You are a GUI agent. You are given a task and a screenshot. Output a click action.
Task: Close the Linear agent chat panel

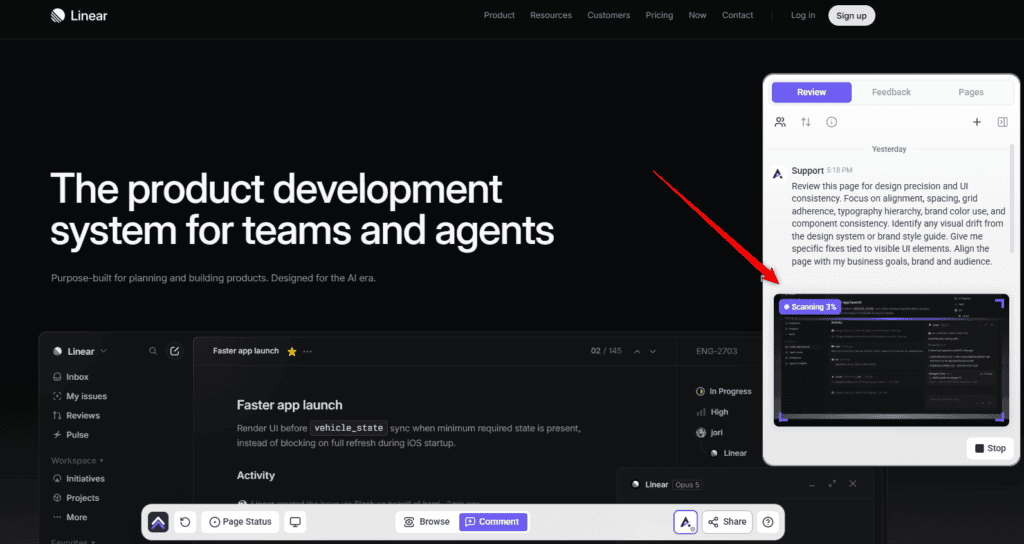[853, 484]
